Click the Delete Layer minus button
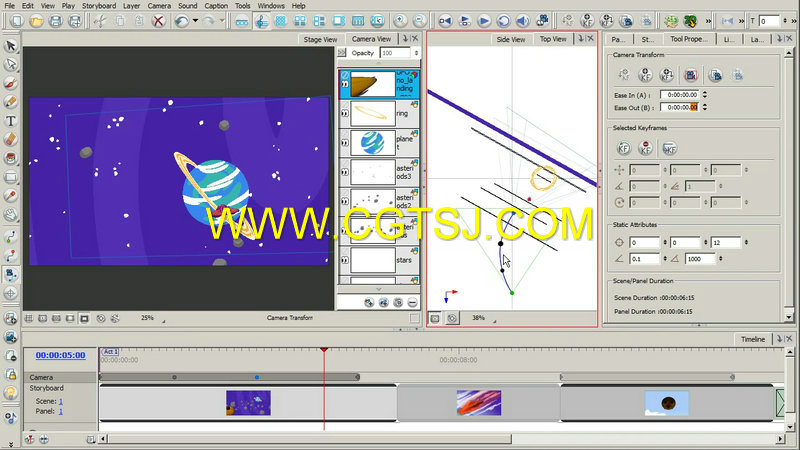The width and height of the screenshot is (800, 450). (412, 303)
